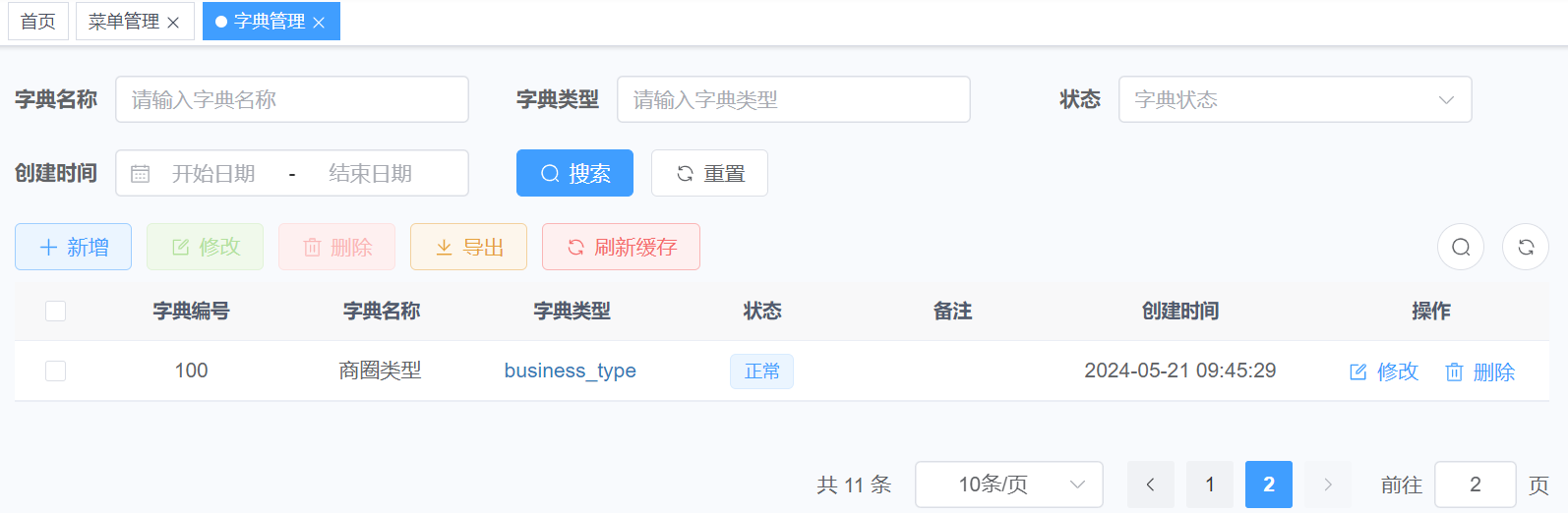Click the 新增 add button
The width and height of the screenshot is (1568, 513).
tap(74, 247)
